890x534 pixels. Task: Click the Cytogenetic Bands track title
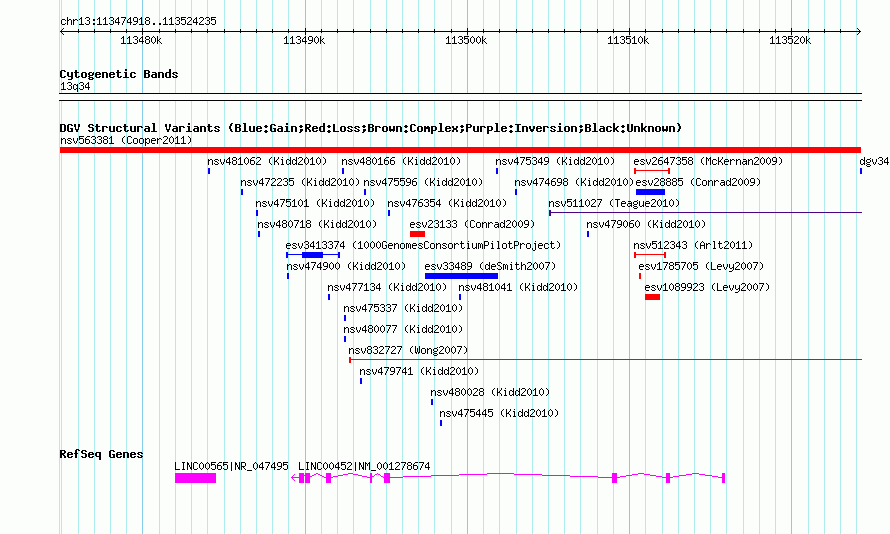pyautogui.click(x=119, y=74)
